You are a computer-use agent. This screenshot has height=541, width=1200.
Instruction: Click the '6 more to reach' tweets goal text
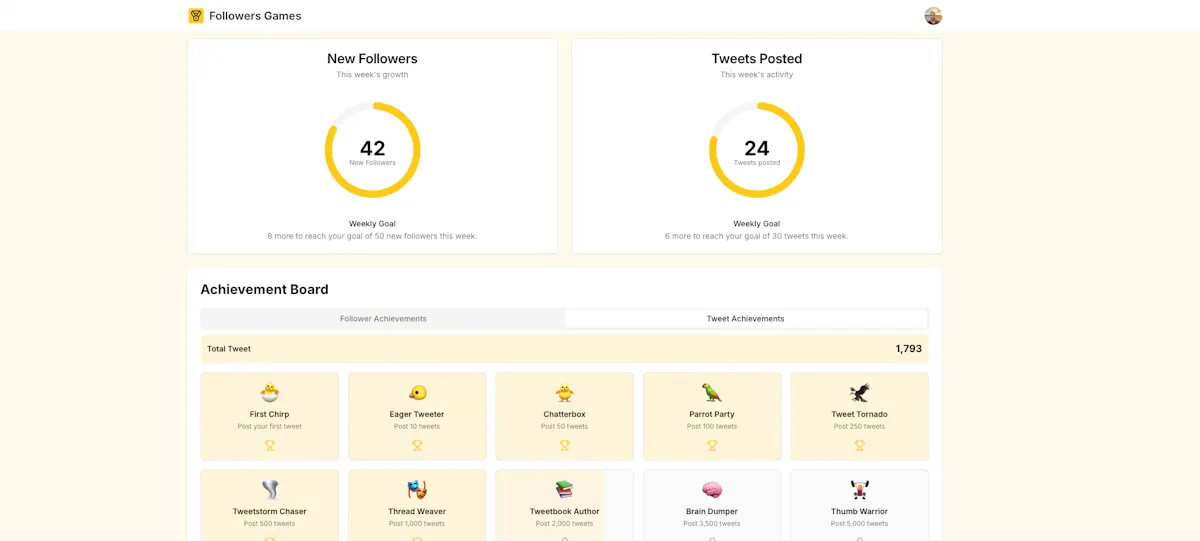tap(757, 237)
